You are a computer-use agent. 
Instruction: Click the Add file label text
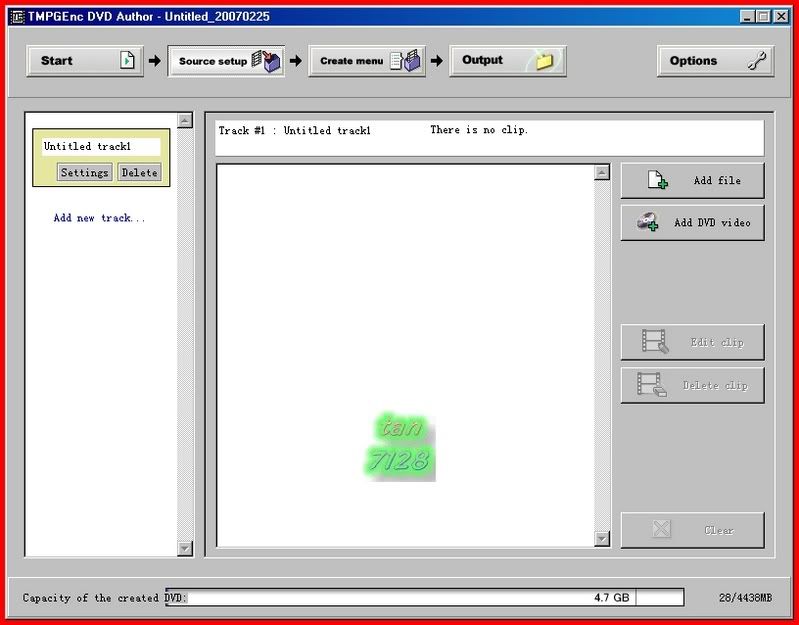pos(717,180)
